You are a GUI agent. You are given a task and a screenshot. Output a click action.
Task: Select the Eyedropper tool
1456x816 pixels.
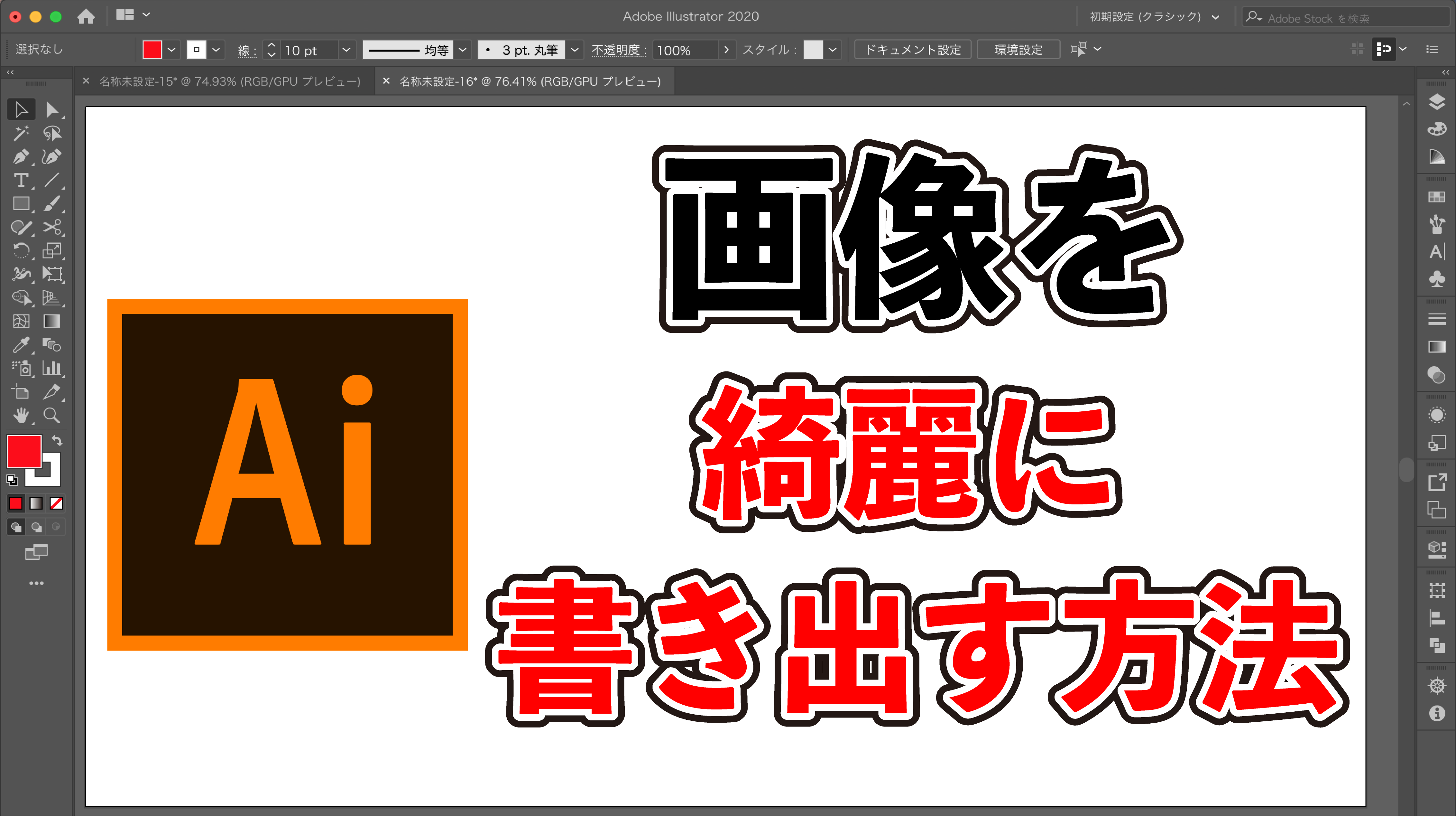pos(21,344)
